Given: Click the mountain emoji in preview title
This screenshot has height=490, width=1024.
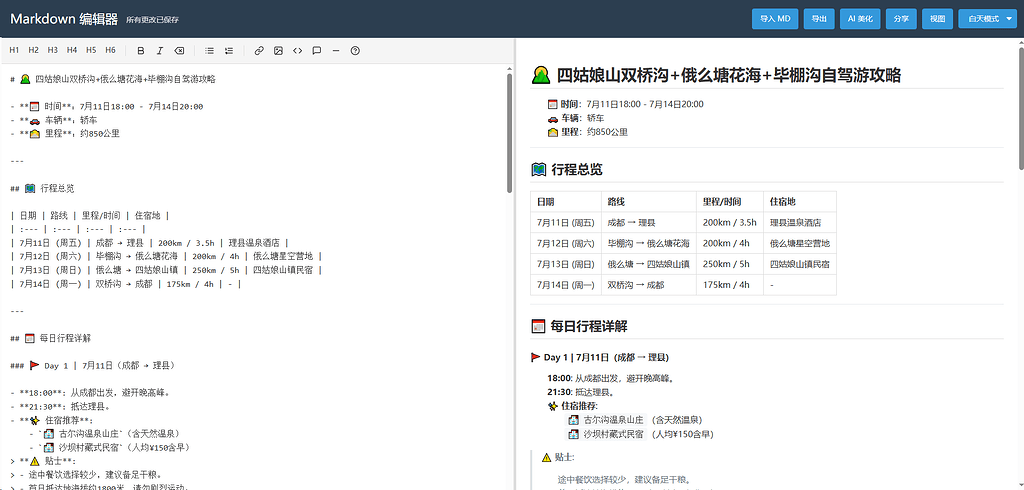Looking at the screenshot, I should pyautogui.click(x=541, y=76).
